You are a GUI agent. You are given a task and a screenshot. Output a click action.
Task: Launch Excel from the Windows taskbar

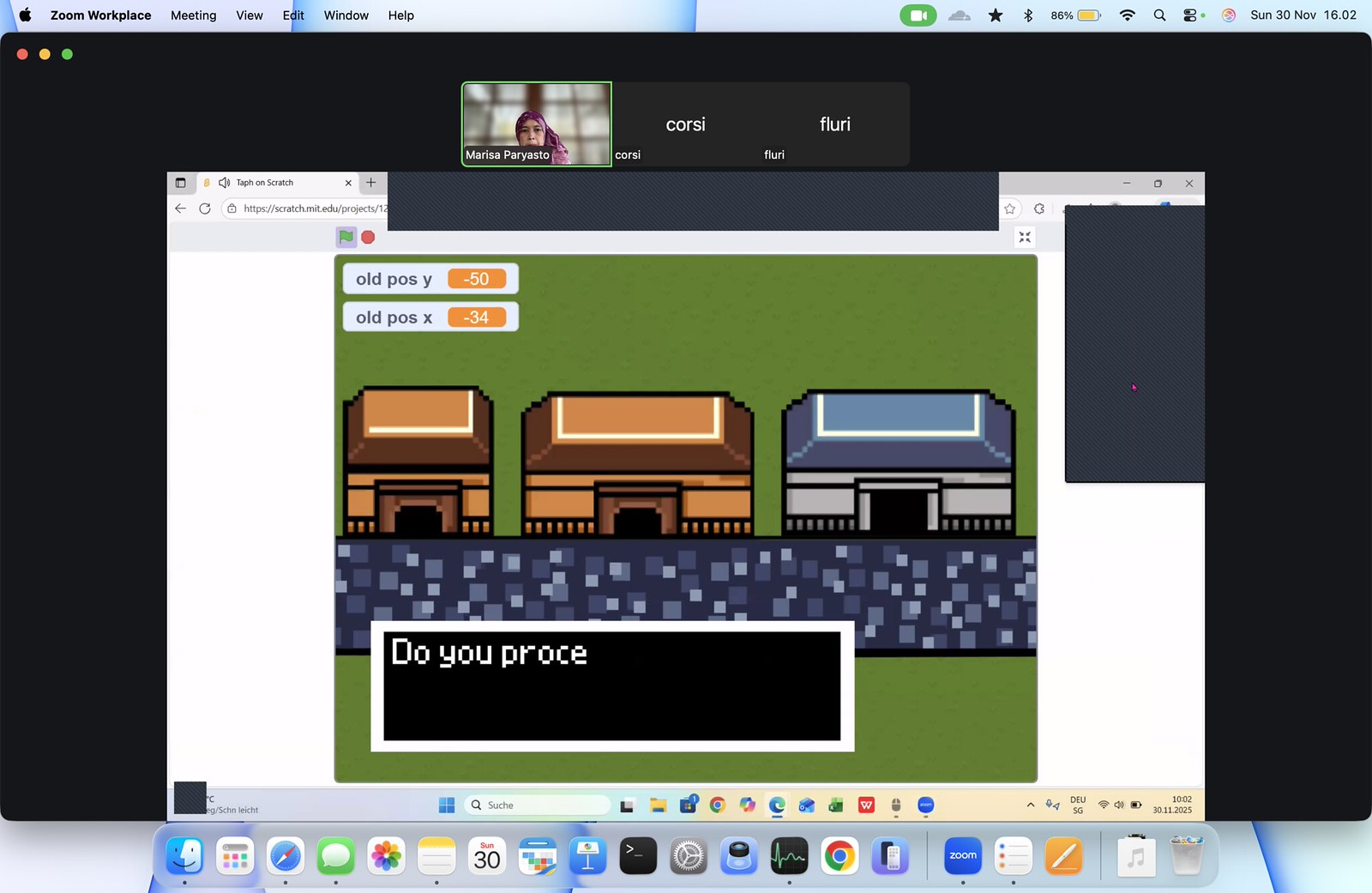click(836, 805)
